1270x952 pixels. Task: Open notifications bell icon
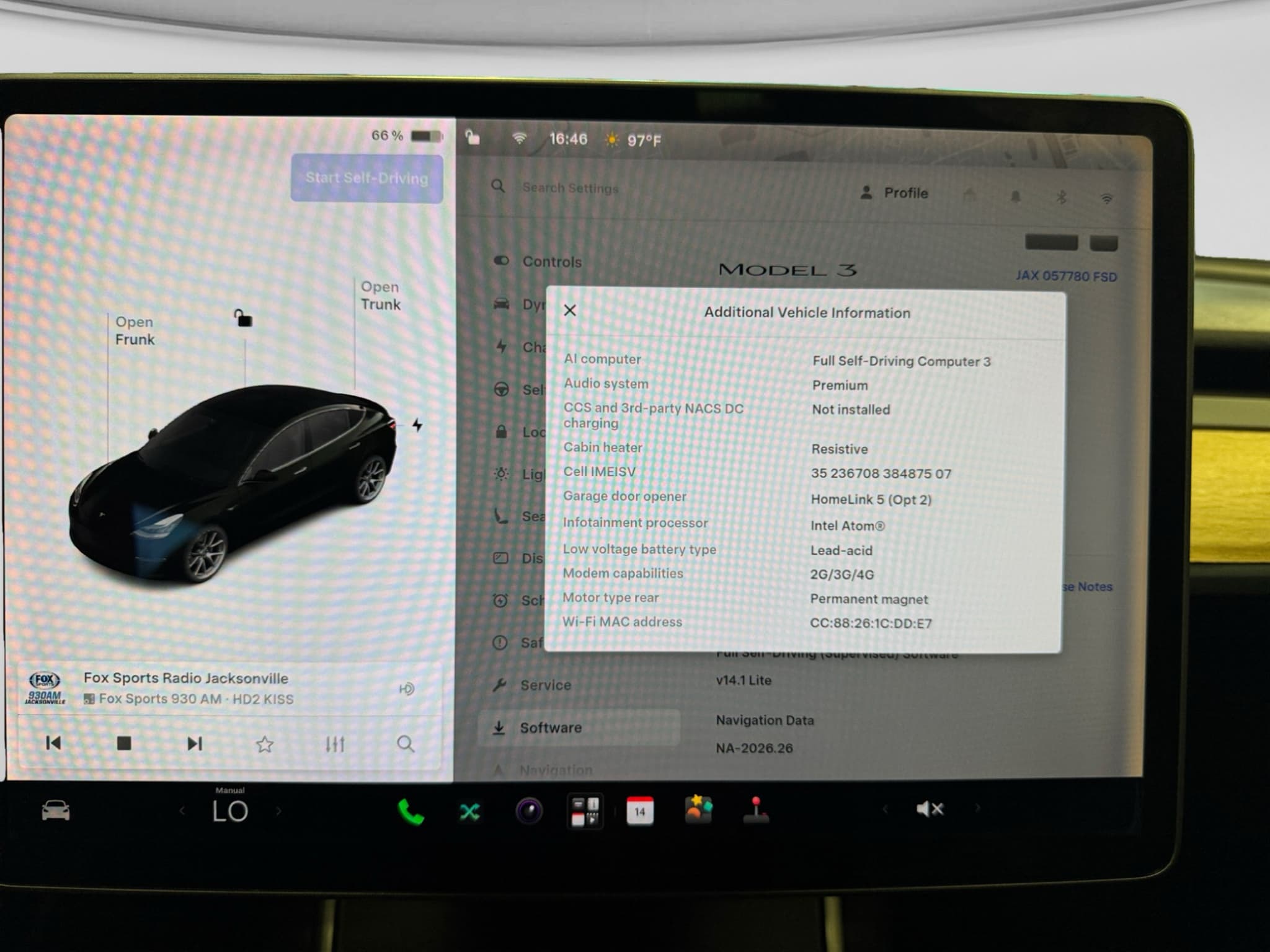point(1016,196)
